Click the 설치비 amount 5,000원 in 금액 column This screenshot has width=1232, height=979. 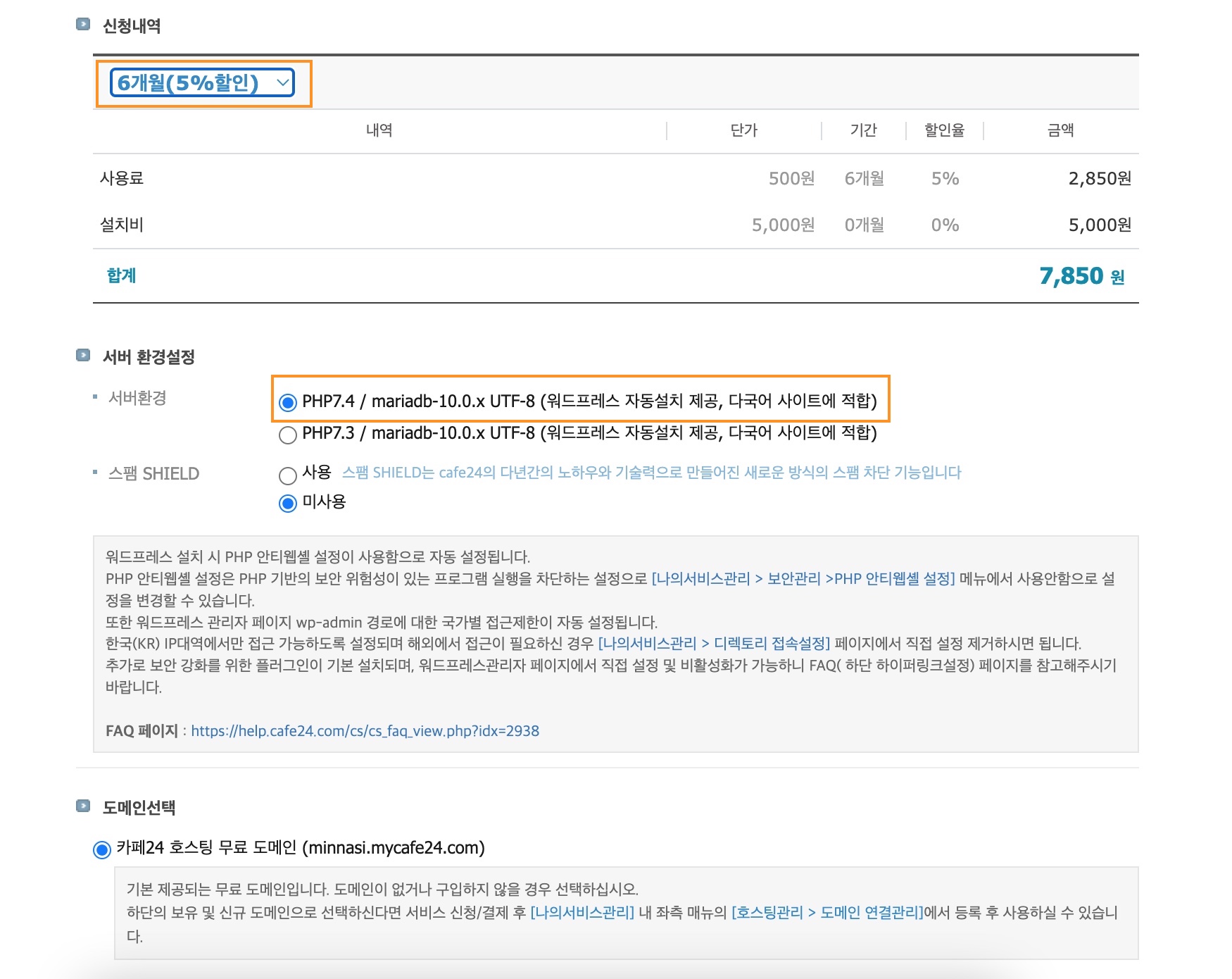[x=1100, y=225]
